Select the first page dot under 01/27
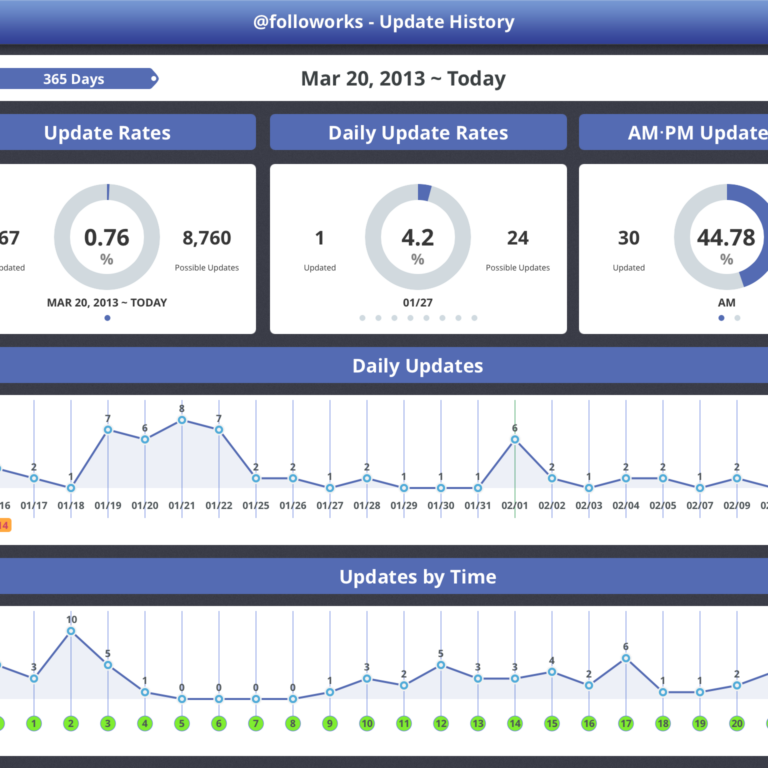 361,318
